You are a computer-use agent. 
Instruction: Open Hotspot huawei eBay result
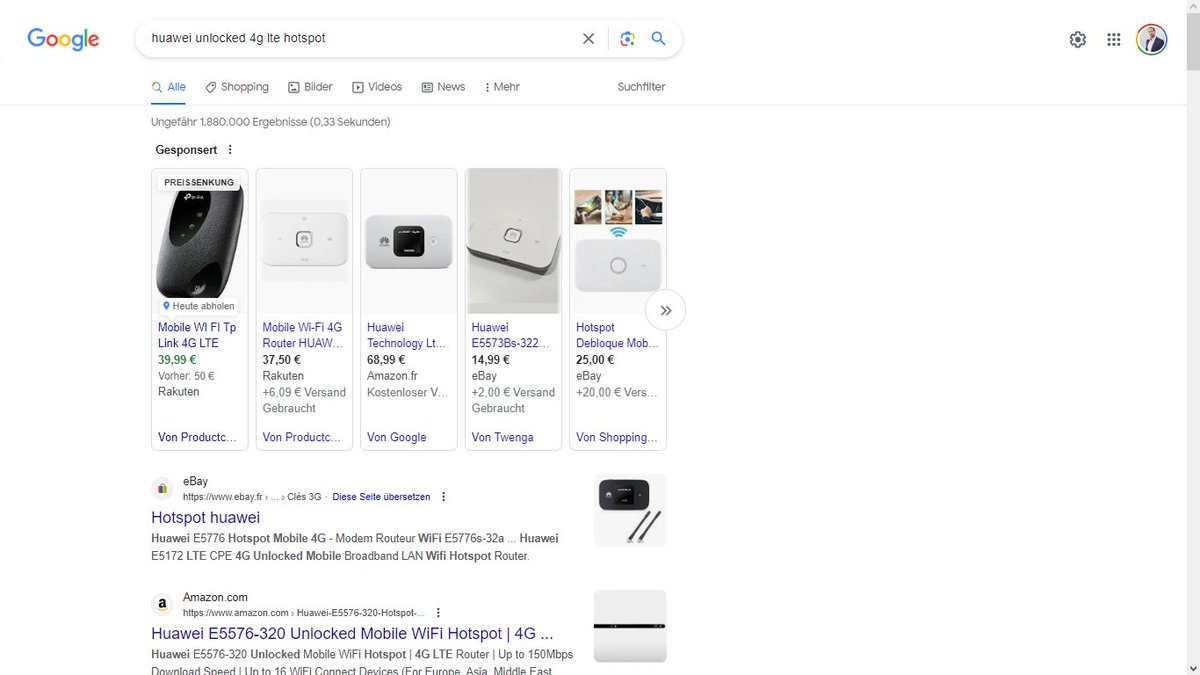[205, 517]
